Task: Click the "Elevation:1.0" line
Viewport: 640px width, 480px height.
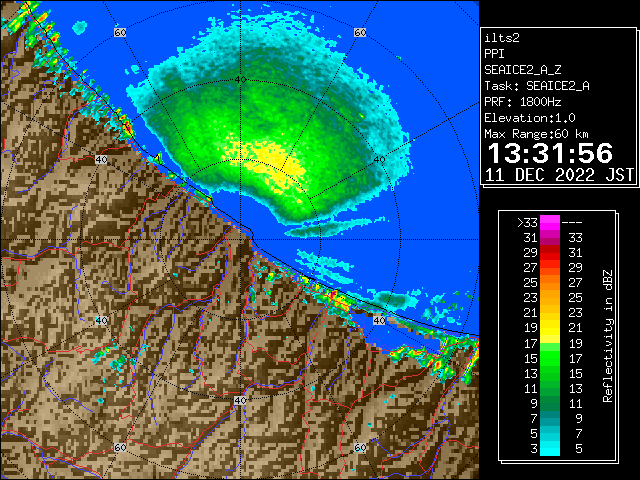Action: coord(530,118)
